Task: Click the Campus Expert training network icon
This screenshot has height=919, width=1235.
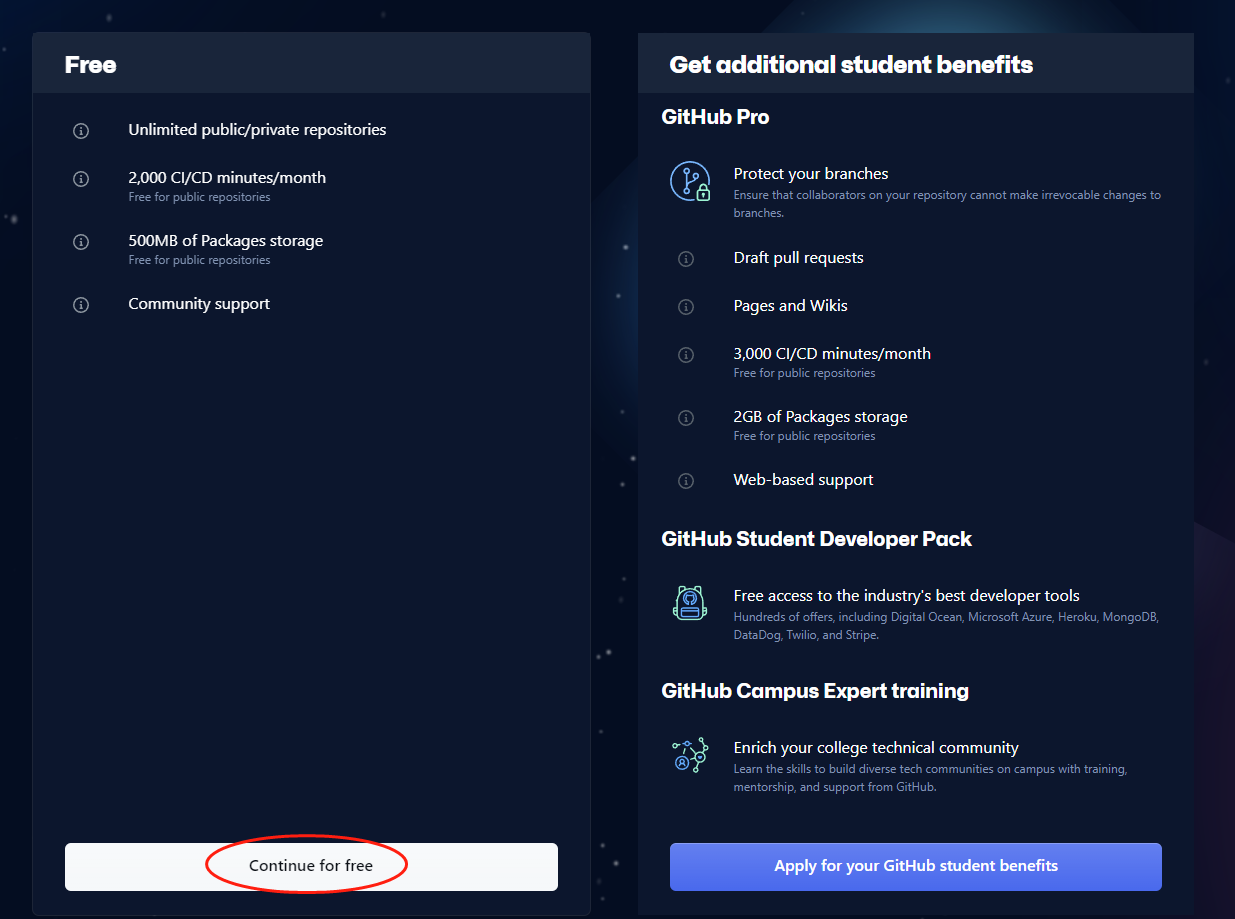Action: pyautogui.click(x=689, y=755)
